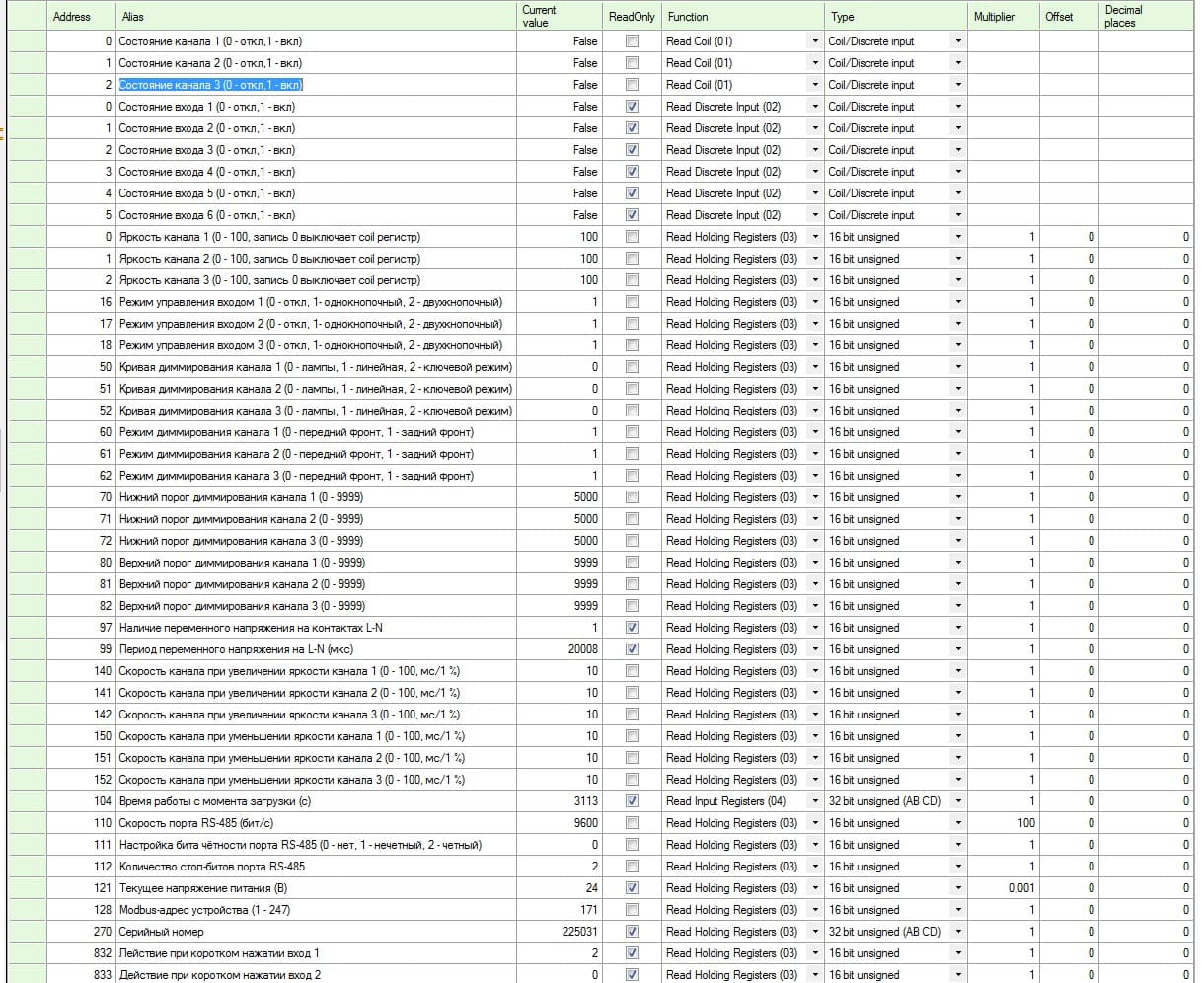Select alias Кривая диммирования канала 1
Image resolution: width=1204 pixels, height=983 pixels.
click(x=316, y=367)
